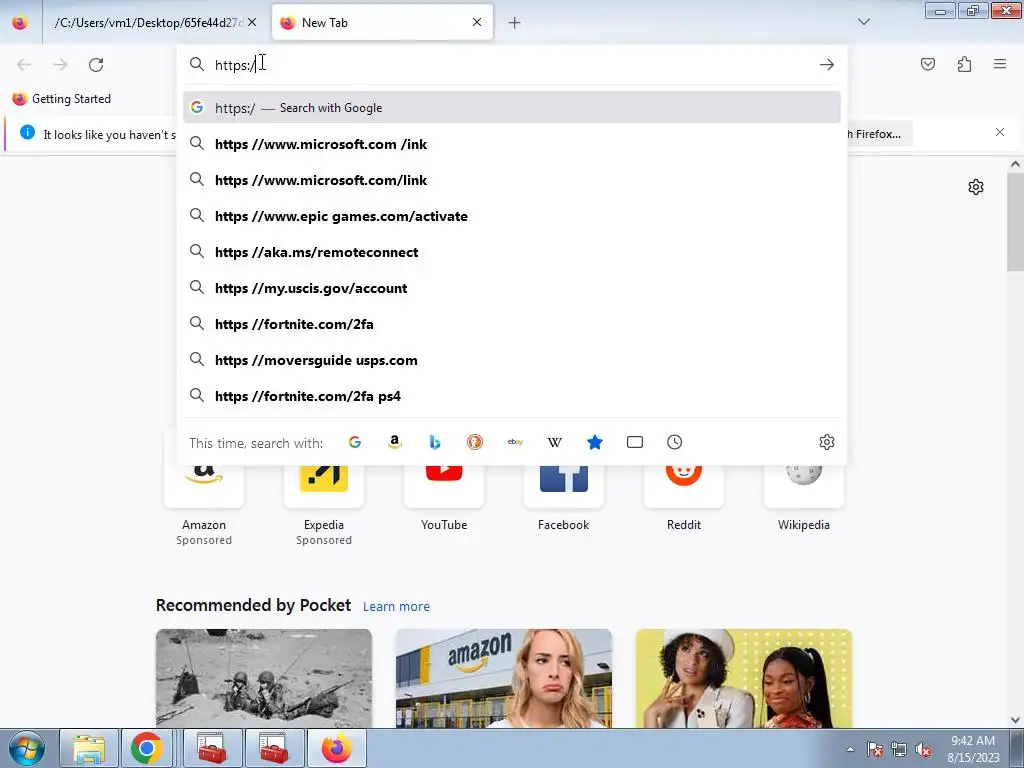Go forward to next page
Image resolution: width=1024 pixels, height=768 pixels.
point(60,65)
